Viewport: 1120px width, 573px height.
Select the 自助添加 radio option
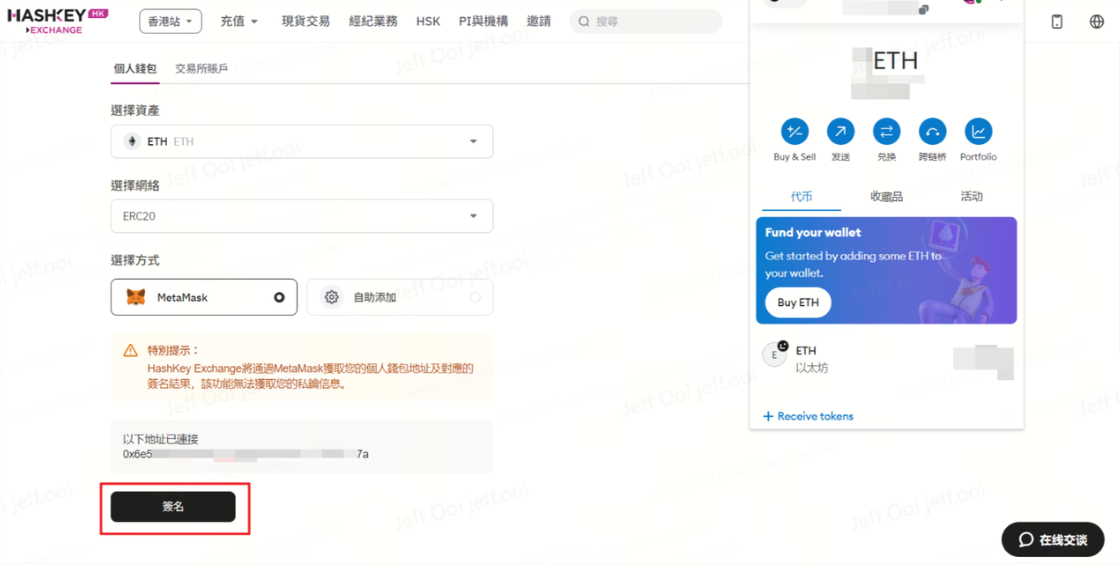click(x=475, y=297)
